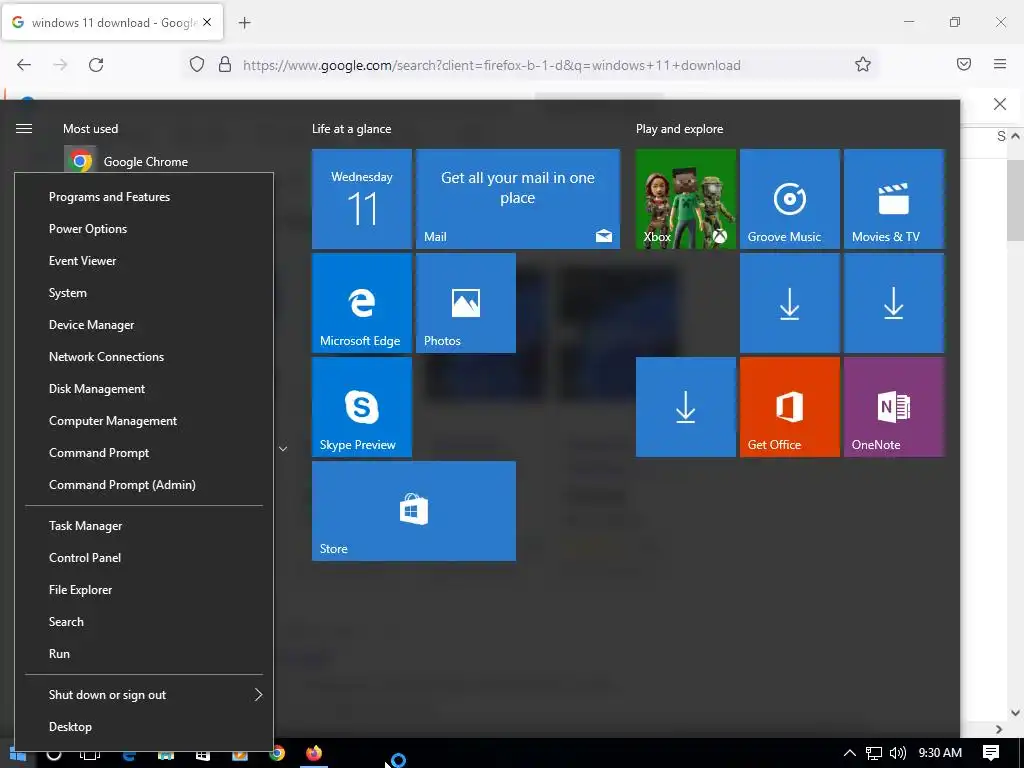Click Firefox icon on the taskbar
The height and width of the screenshot is (768, 1024).
[x=314, y=754]
